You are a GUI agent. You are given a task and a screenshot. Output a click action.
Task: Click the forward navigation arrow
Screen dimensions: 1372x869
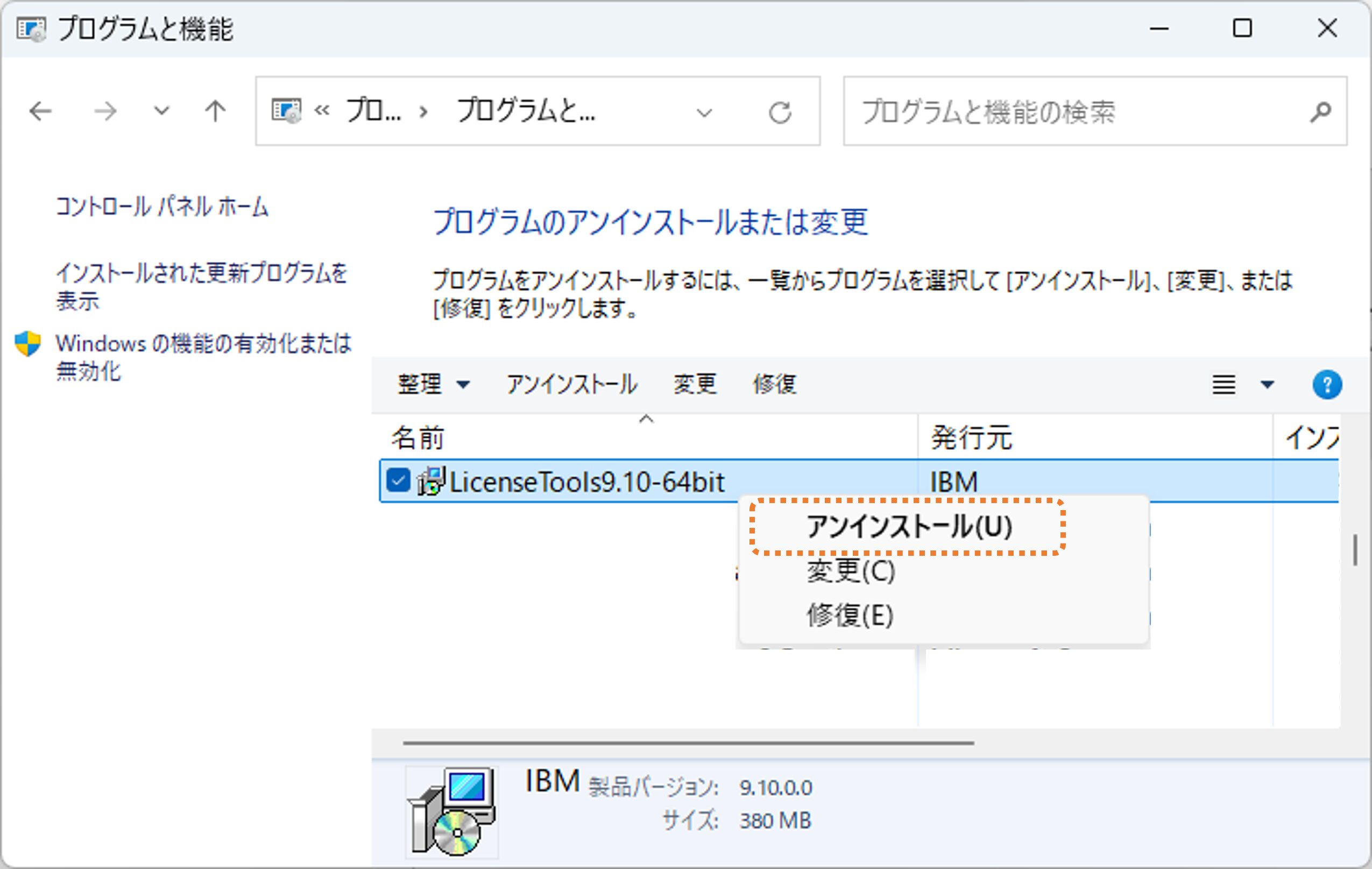(105, 111)
